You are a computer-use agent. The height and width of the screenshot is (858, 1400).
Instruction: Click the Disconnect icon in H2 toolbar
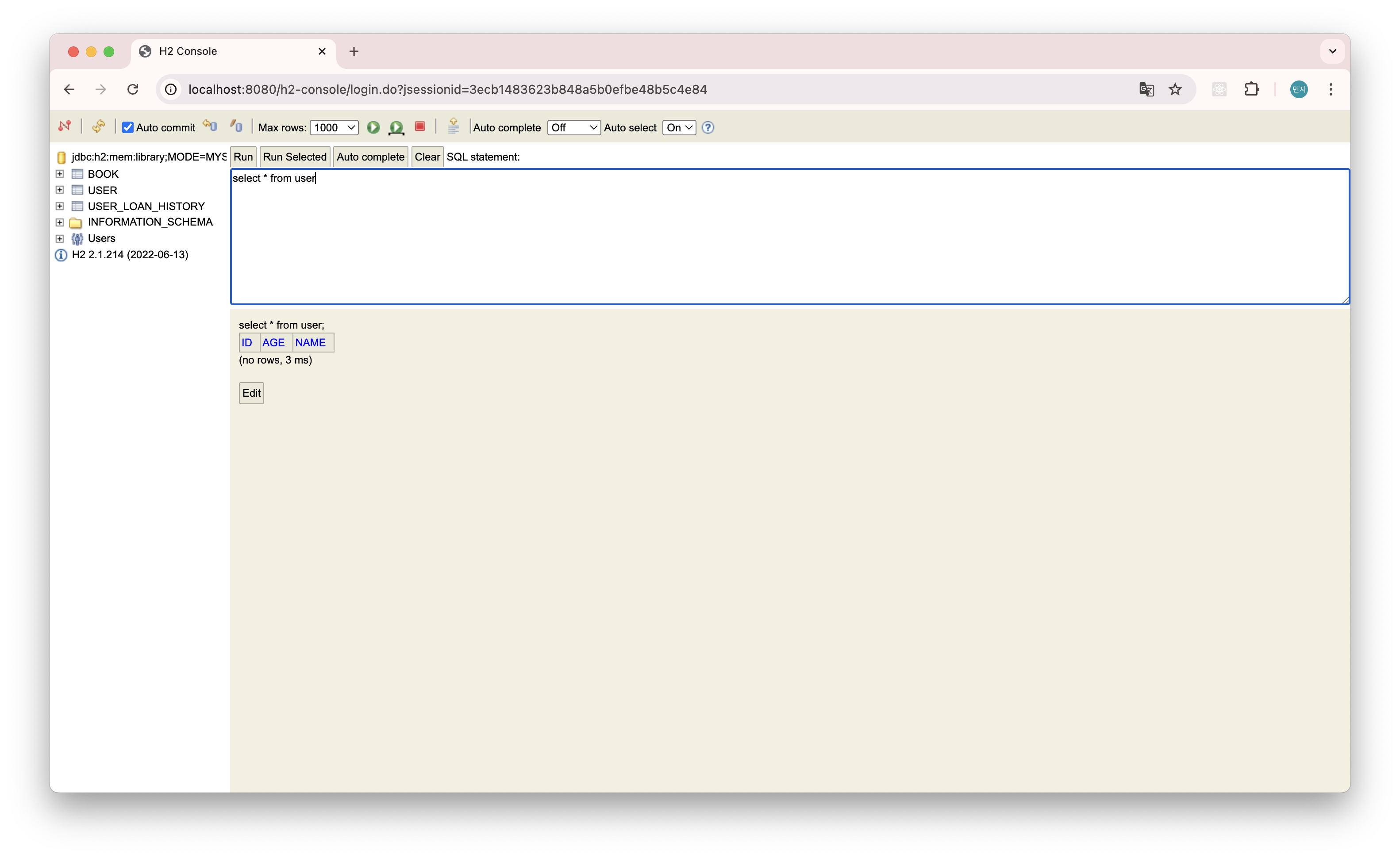tap(64, 126)
